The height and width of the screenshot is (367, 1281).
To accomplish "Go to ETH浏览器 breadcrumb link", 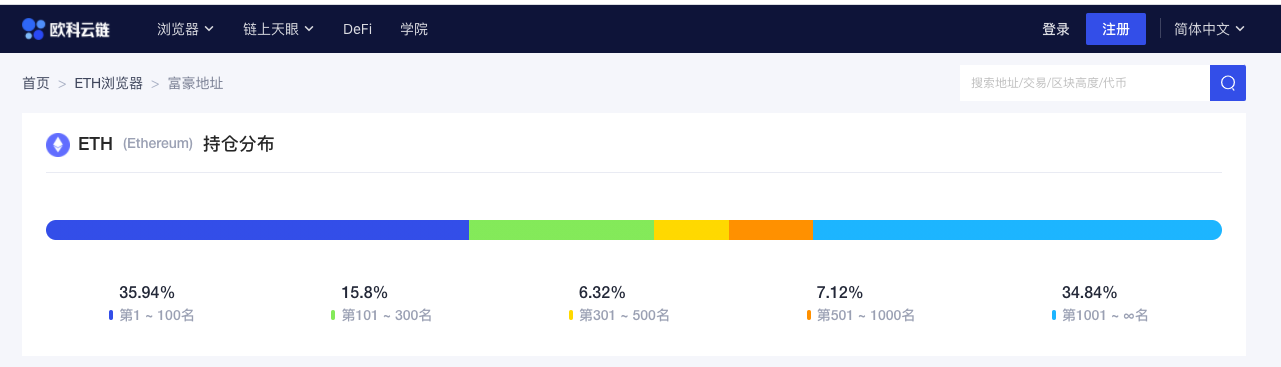I will pos(108,83).
